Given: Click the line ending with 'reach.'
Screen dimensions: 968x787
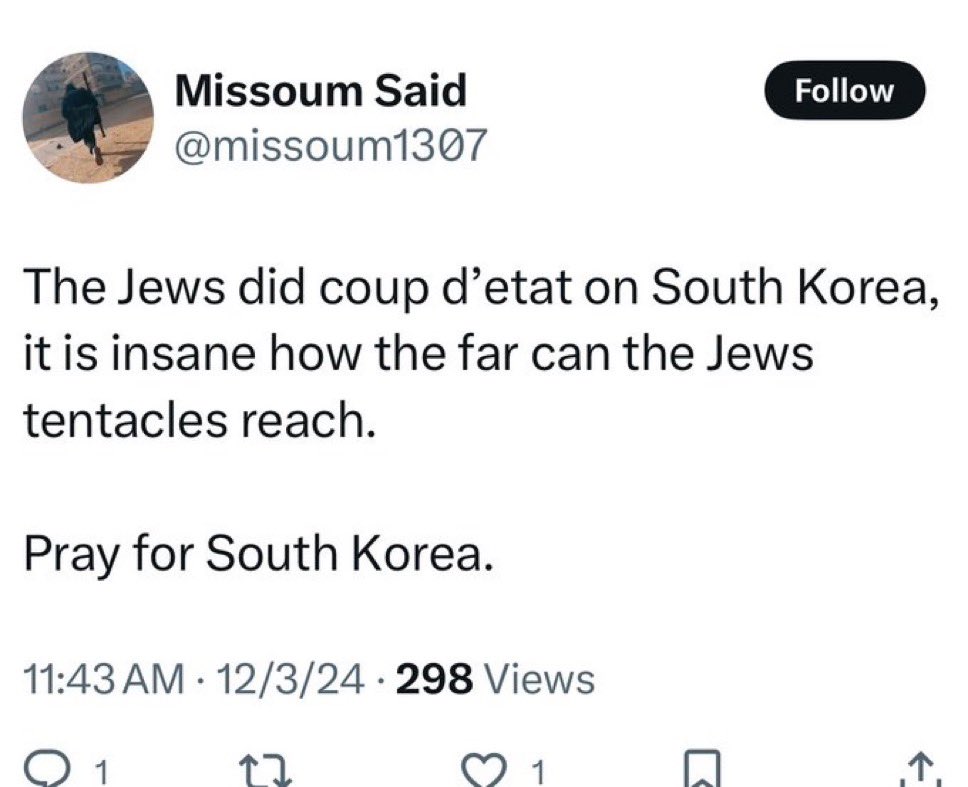Looking at the screenshot, I should tap(199, 420).
